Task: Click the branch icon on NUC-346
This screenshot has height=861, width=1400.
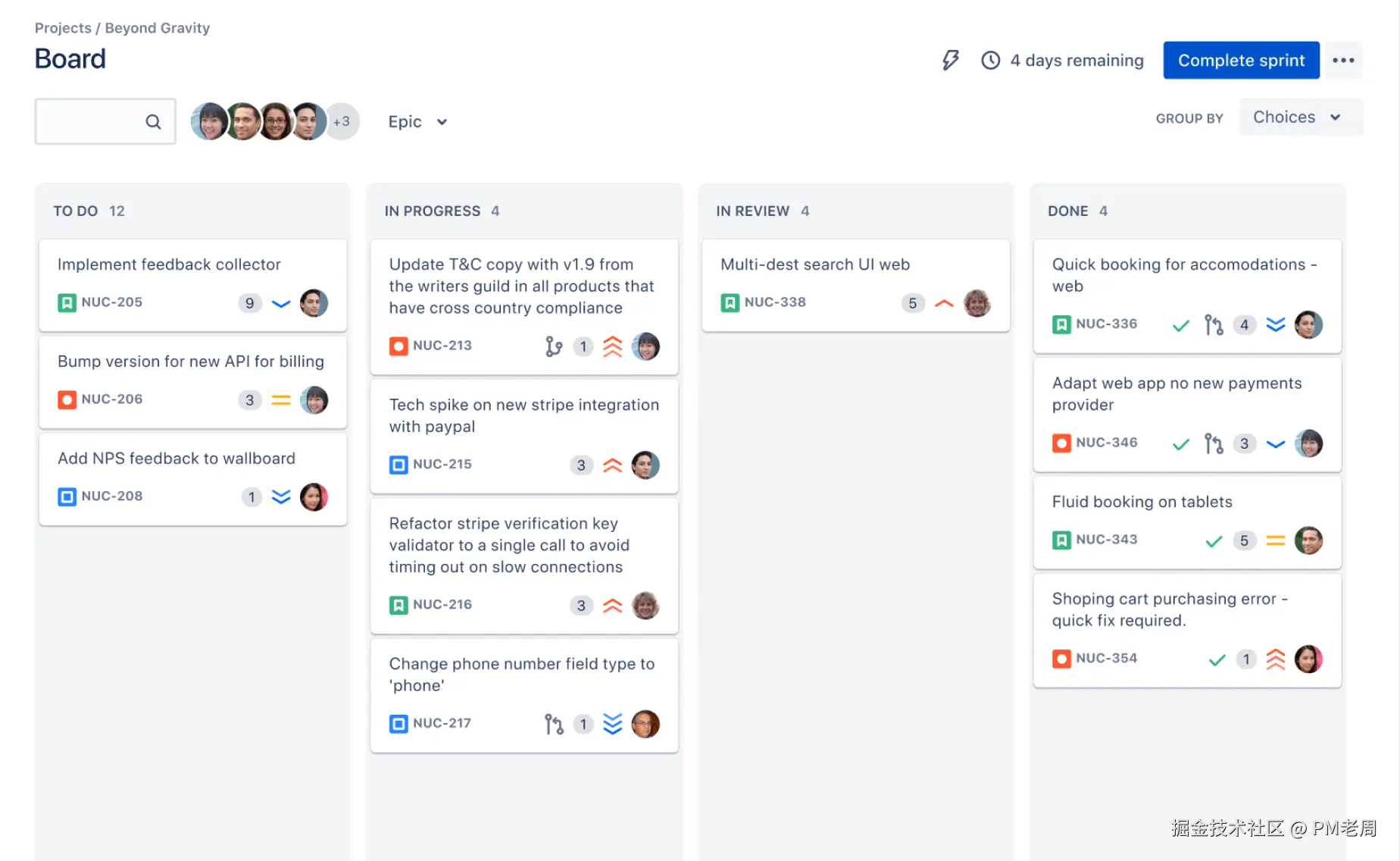Action: point(1214,443)
